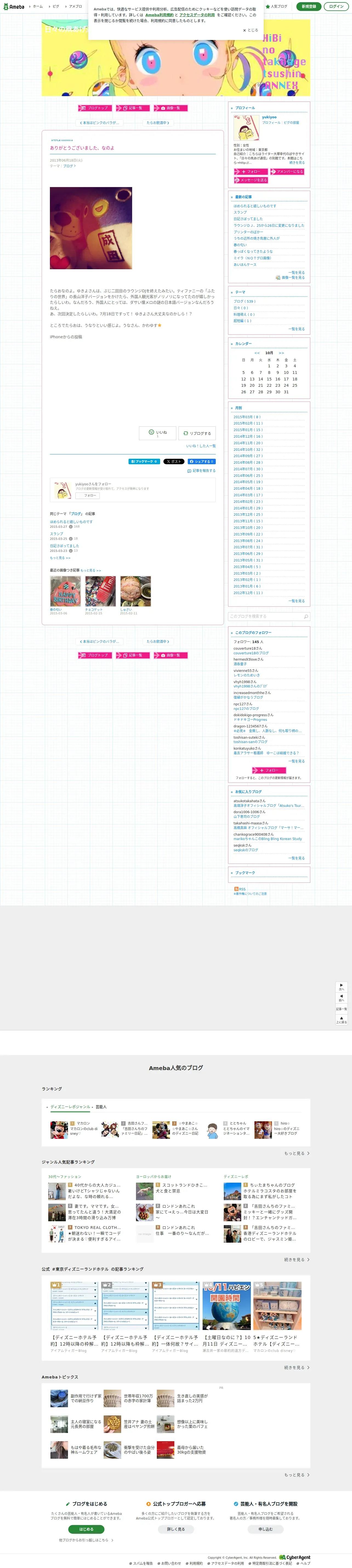
Task: Click the pink フォロー button in profile
Action: tap(251, 172)
